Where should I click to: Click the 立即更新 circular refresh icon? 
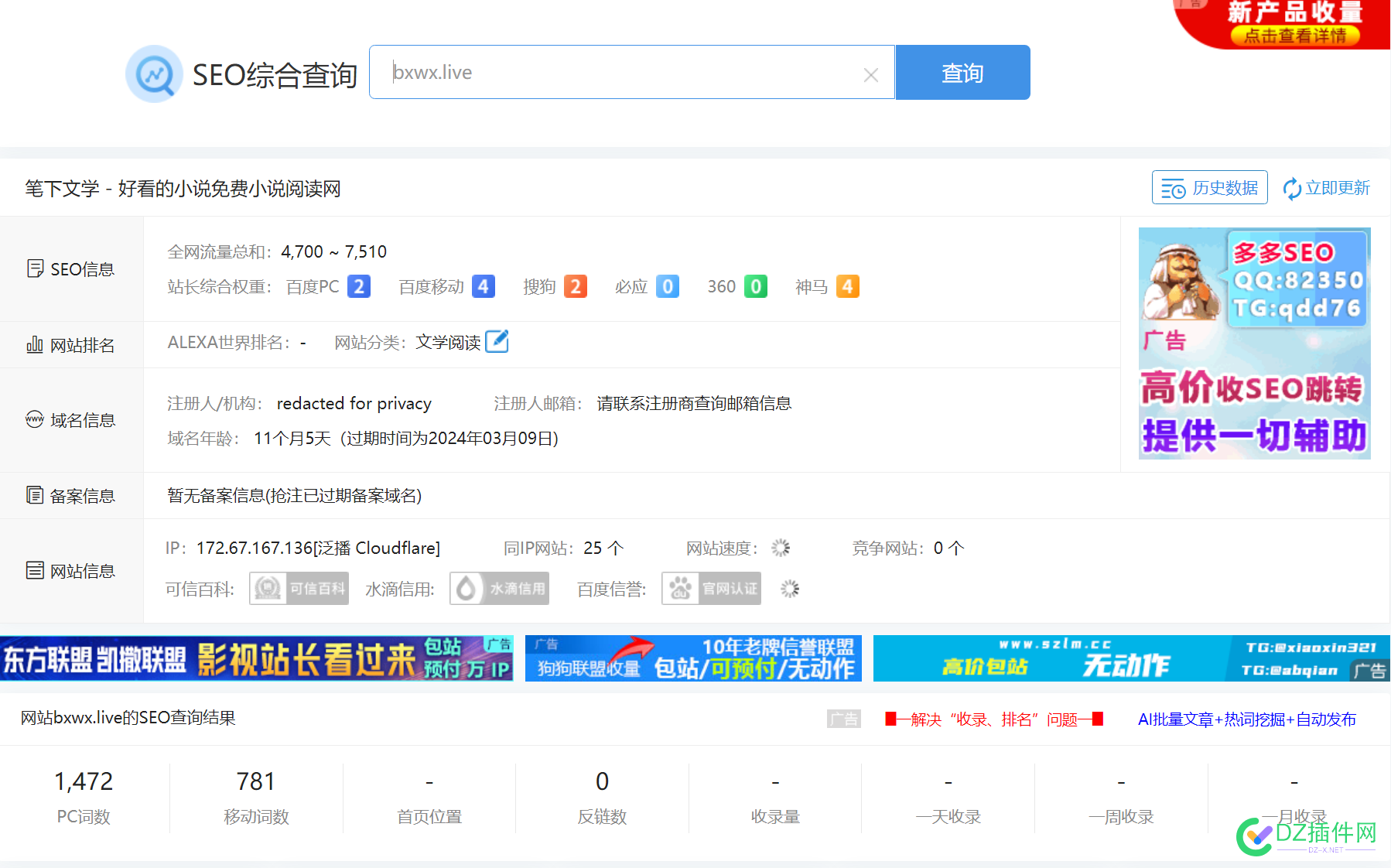click(x=1292, y=189)
